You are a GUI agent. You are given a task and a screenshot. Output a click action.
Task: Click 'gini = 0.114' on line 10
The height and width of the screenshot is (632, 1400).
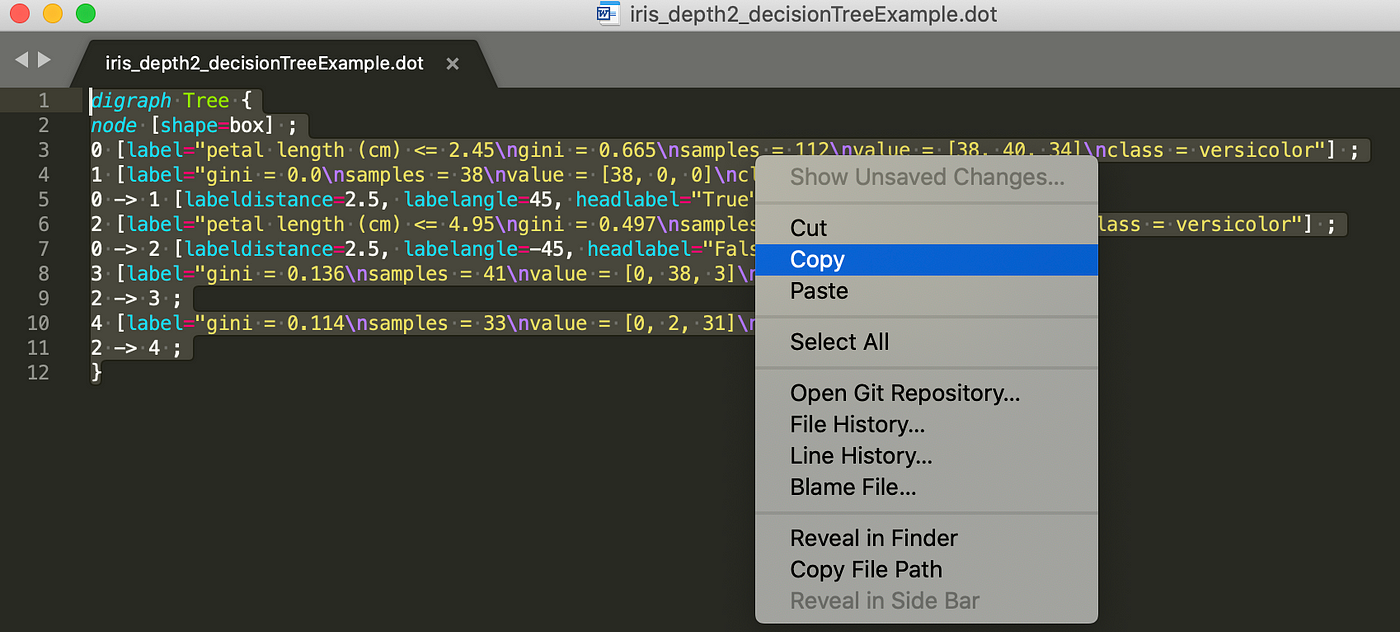(x=276, y=323)
